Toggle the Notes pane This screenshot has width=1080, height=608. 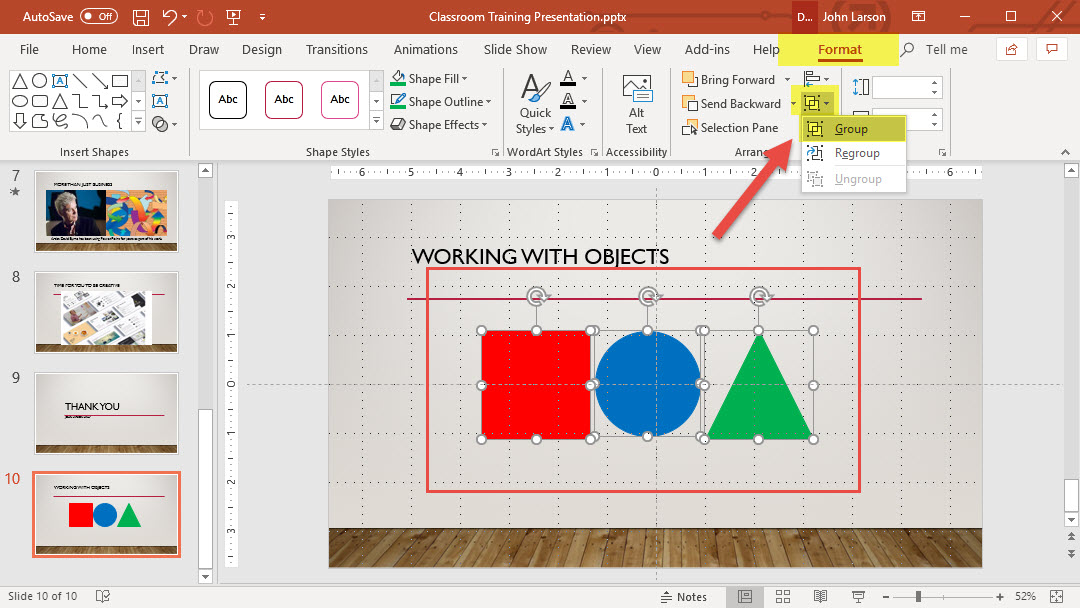pos(682,597)
